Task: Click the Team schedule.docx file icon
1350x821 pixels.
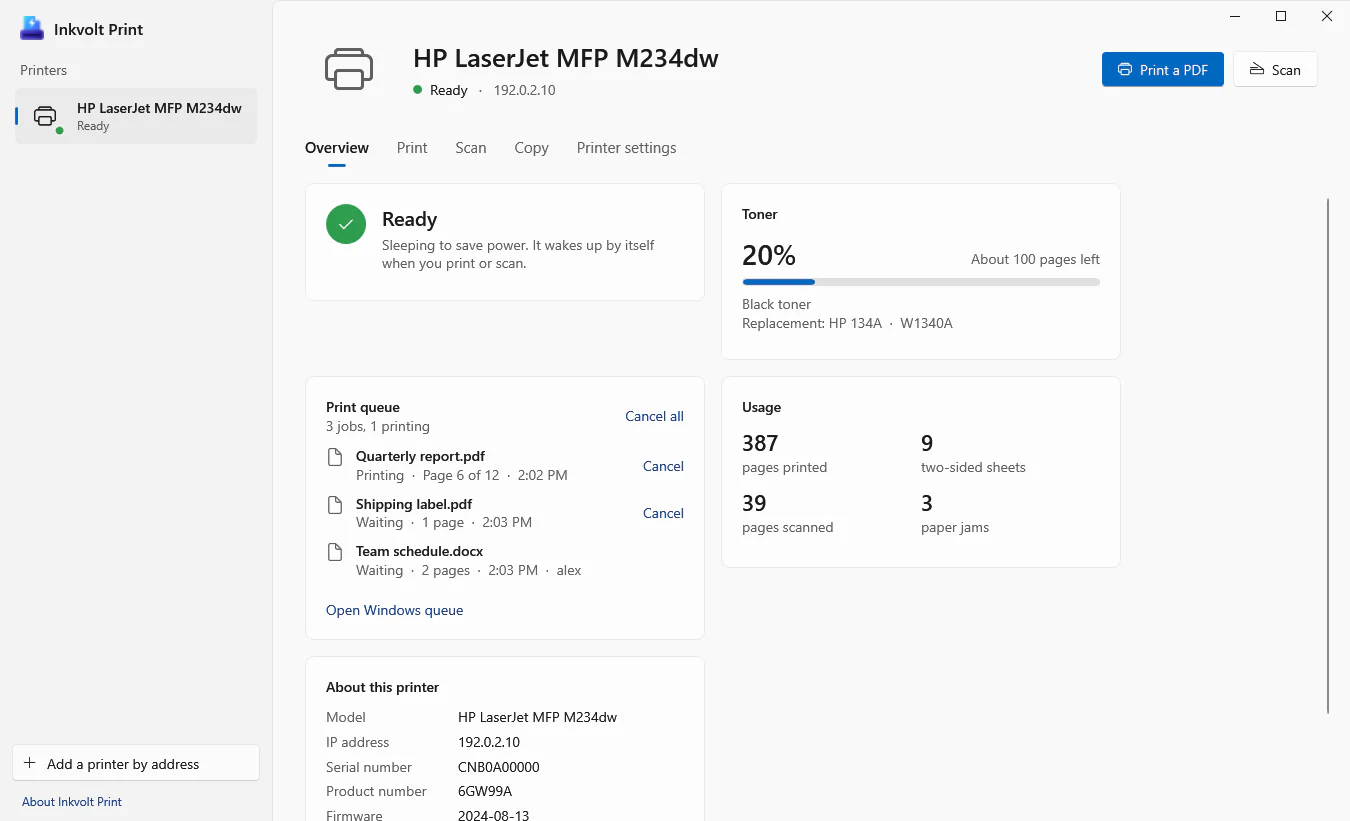Action: click(336, 552)
